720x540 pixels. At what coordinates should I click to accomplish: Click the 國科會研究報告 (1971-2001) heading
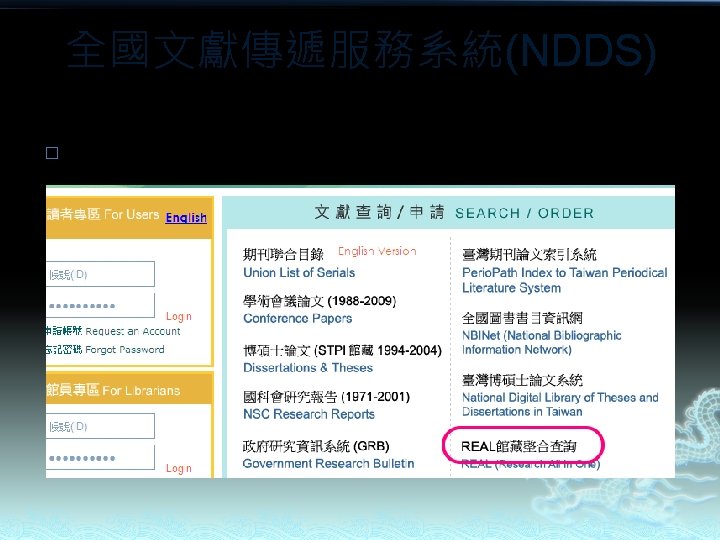[326, 397]
